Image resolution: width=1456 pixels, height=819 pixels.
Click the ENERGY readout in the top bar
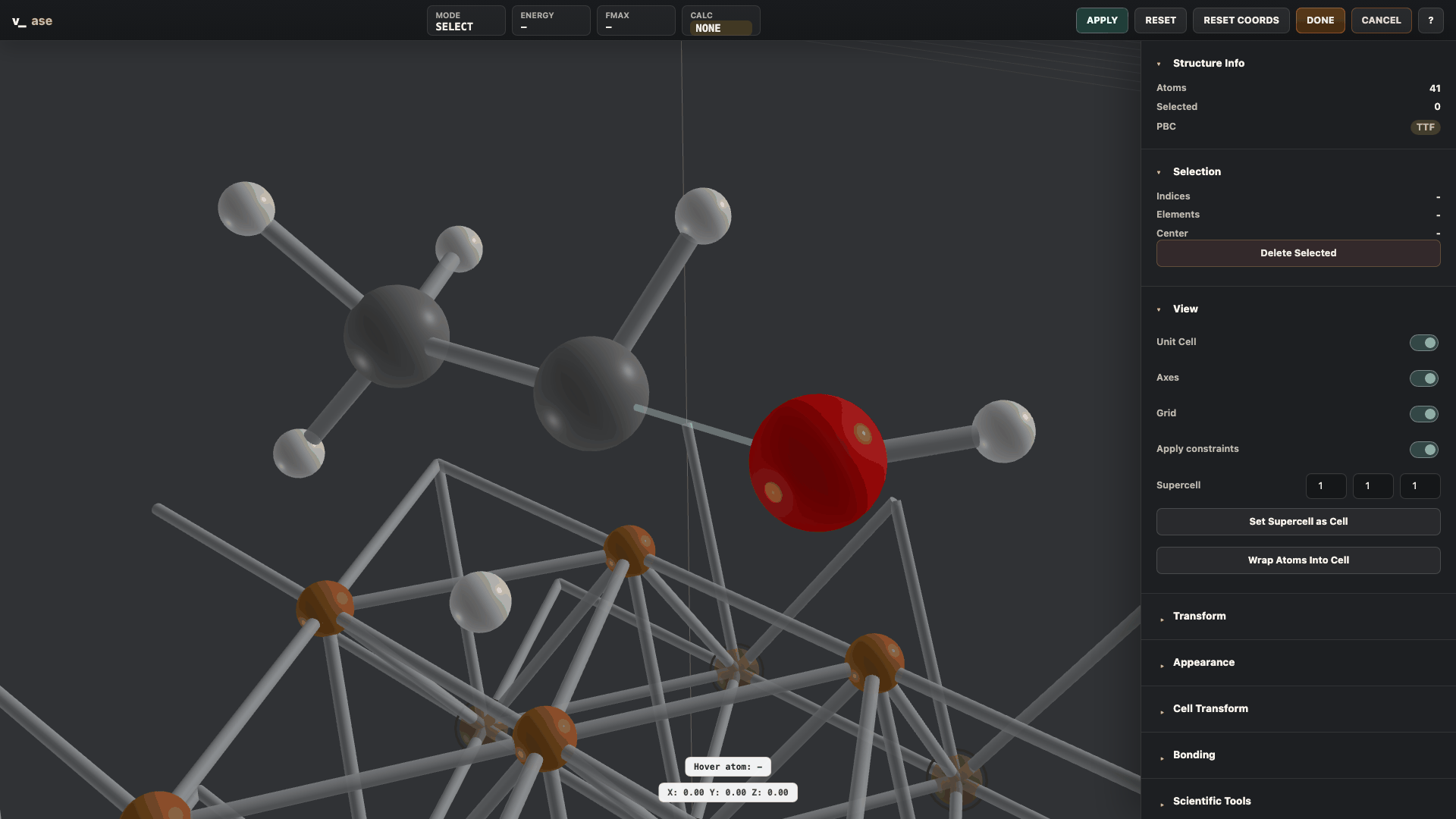[551, 21]
